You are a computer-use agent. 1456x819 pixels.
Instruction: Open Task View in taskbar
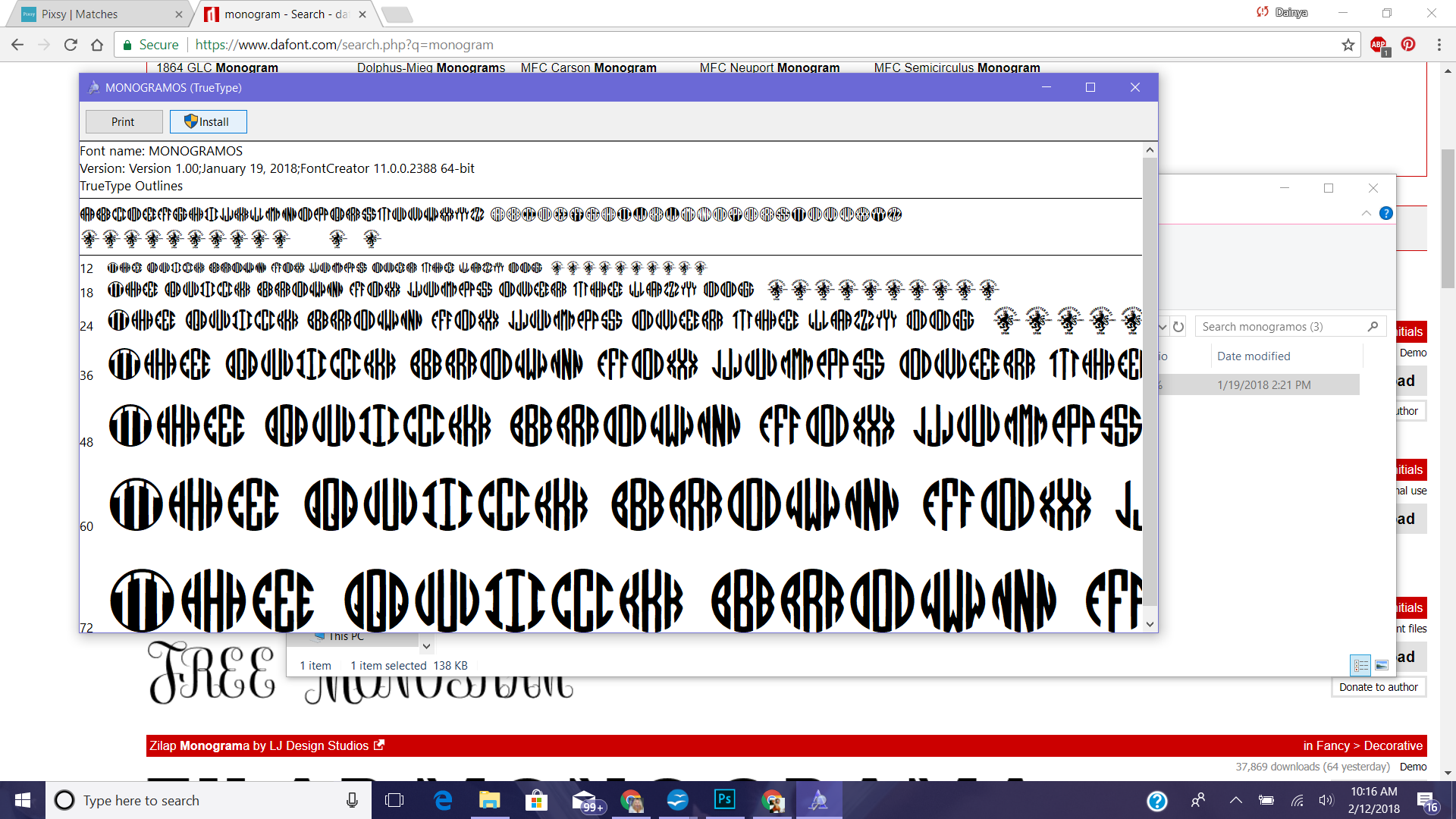[394, 800]
